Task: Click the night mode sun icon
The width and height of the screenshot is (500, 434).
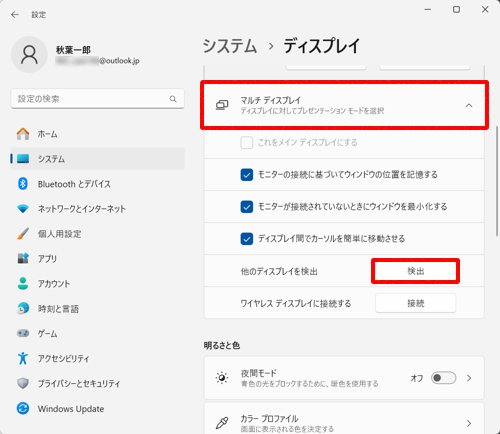Action: pyautogui.click(x=222, y=378)
